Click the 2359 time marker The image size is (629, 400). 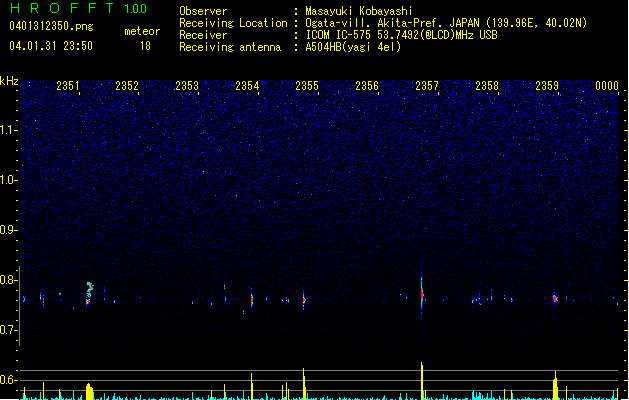click(x=547, y=86)
